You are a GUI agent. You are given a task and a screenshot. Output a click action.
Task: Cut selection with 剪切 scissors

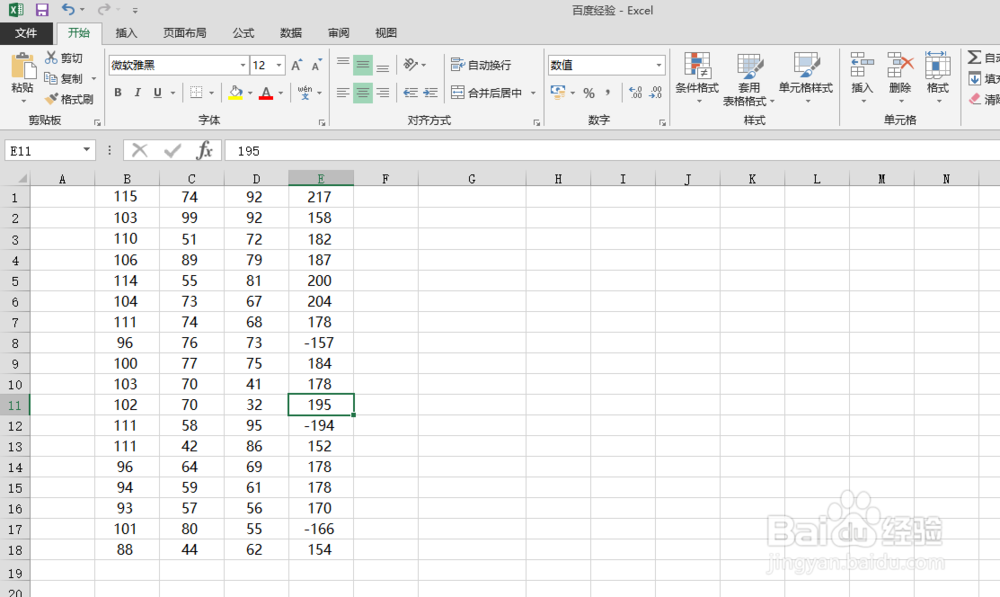64,58
